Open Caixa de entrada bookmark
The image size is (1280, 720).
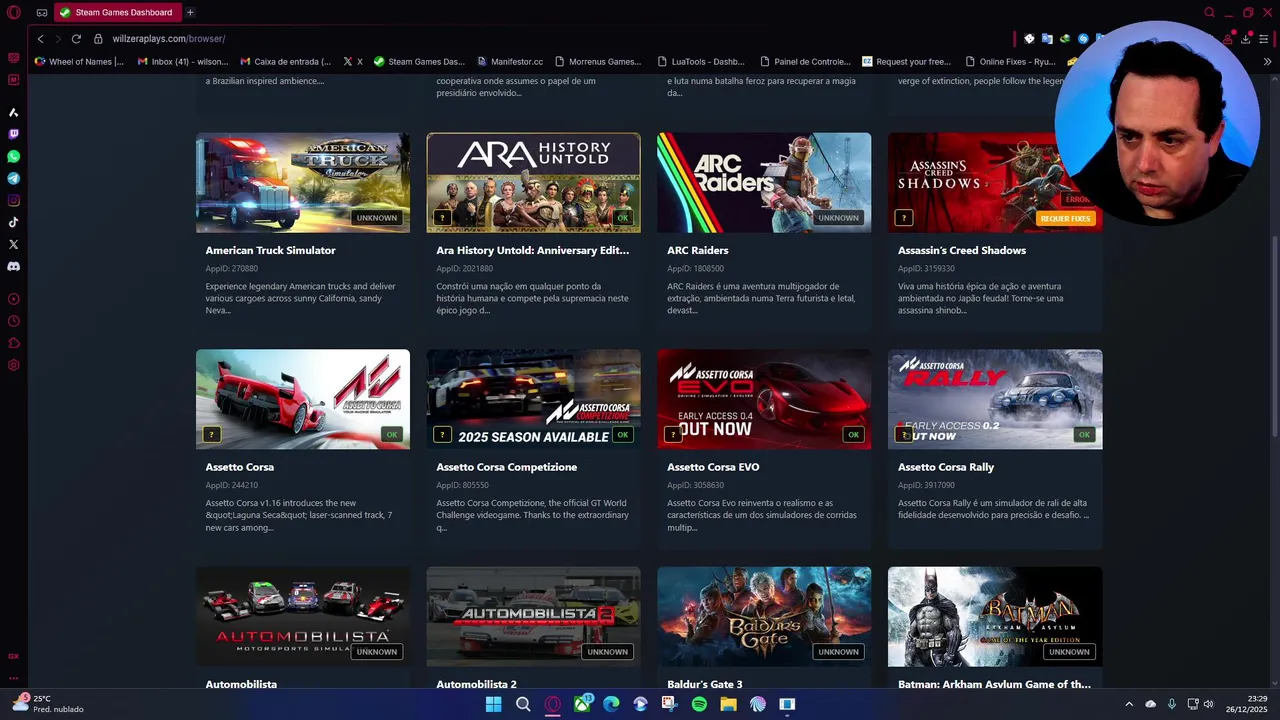[285, 61]
